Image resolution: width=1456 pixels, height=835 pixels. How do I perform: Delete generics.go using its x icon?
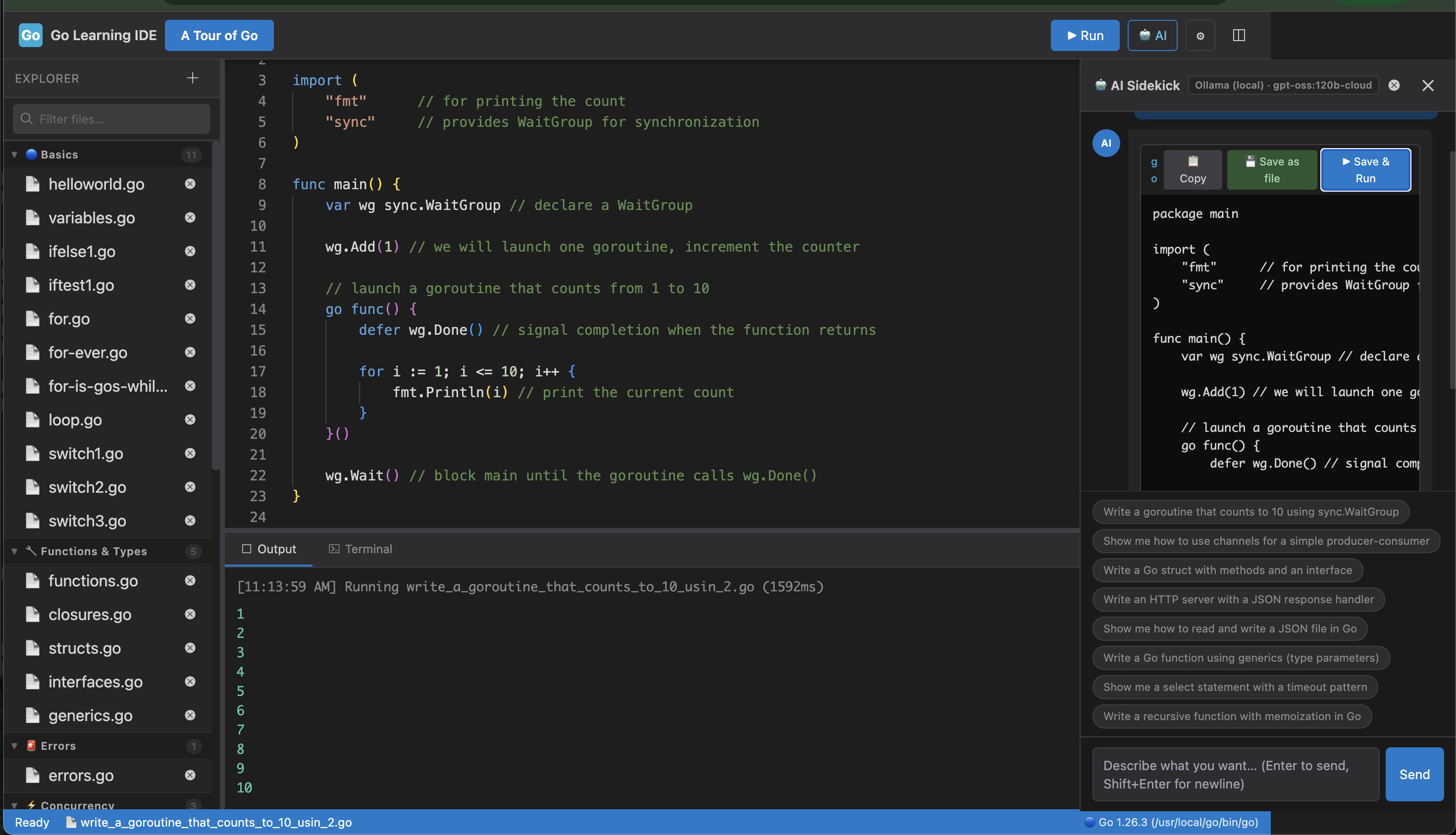coord(190,715)
